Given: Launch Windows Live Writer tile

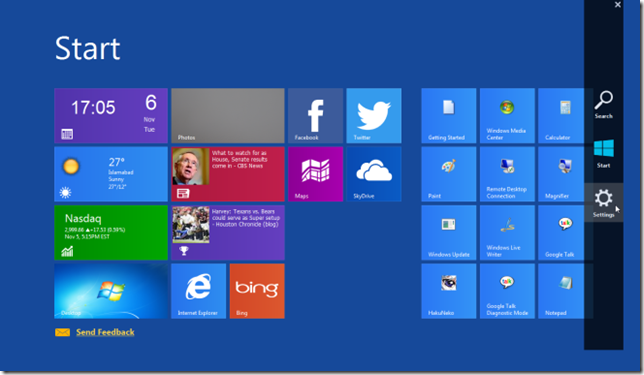Looking at the screenshot, I should (507, 232).
